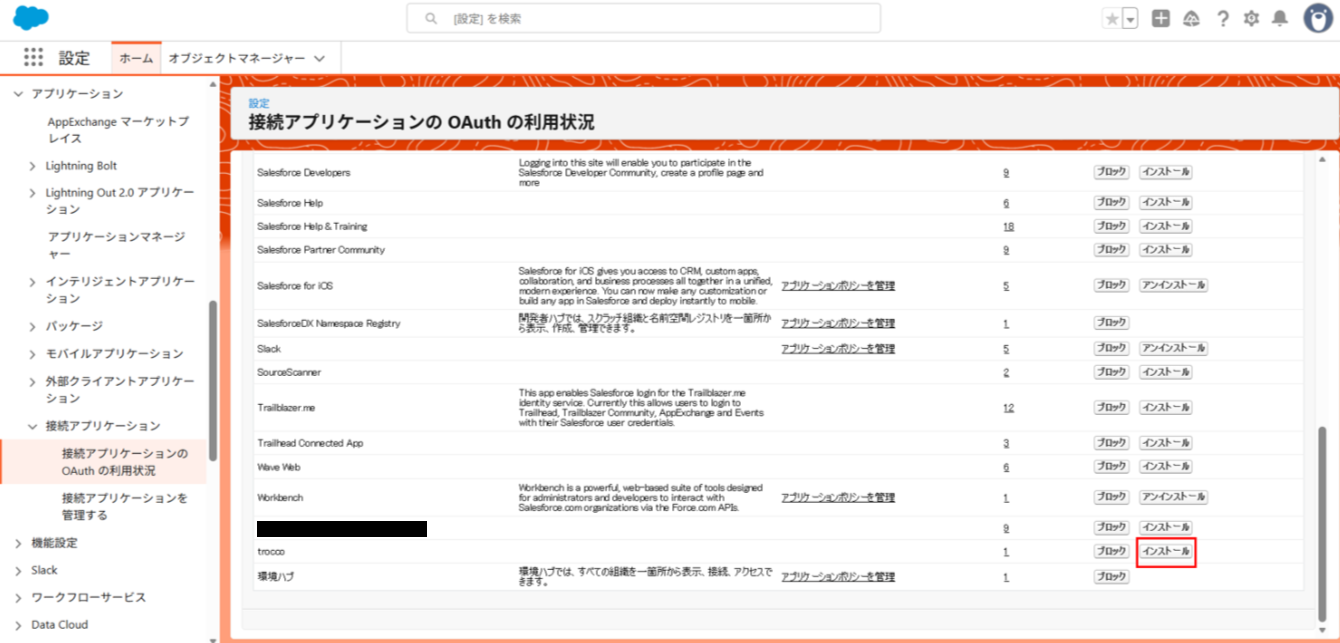This screenshot has width=1340, height=643.
Task: Open the Trailhead guidance icon
Action: pos(1191,18)
